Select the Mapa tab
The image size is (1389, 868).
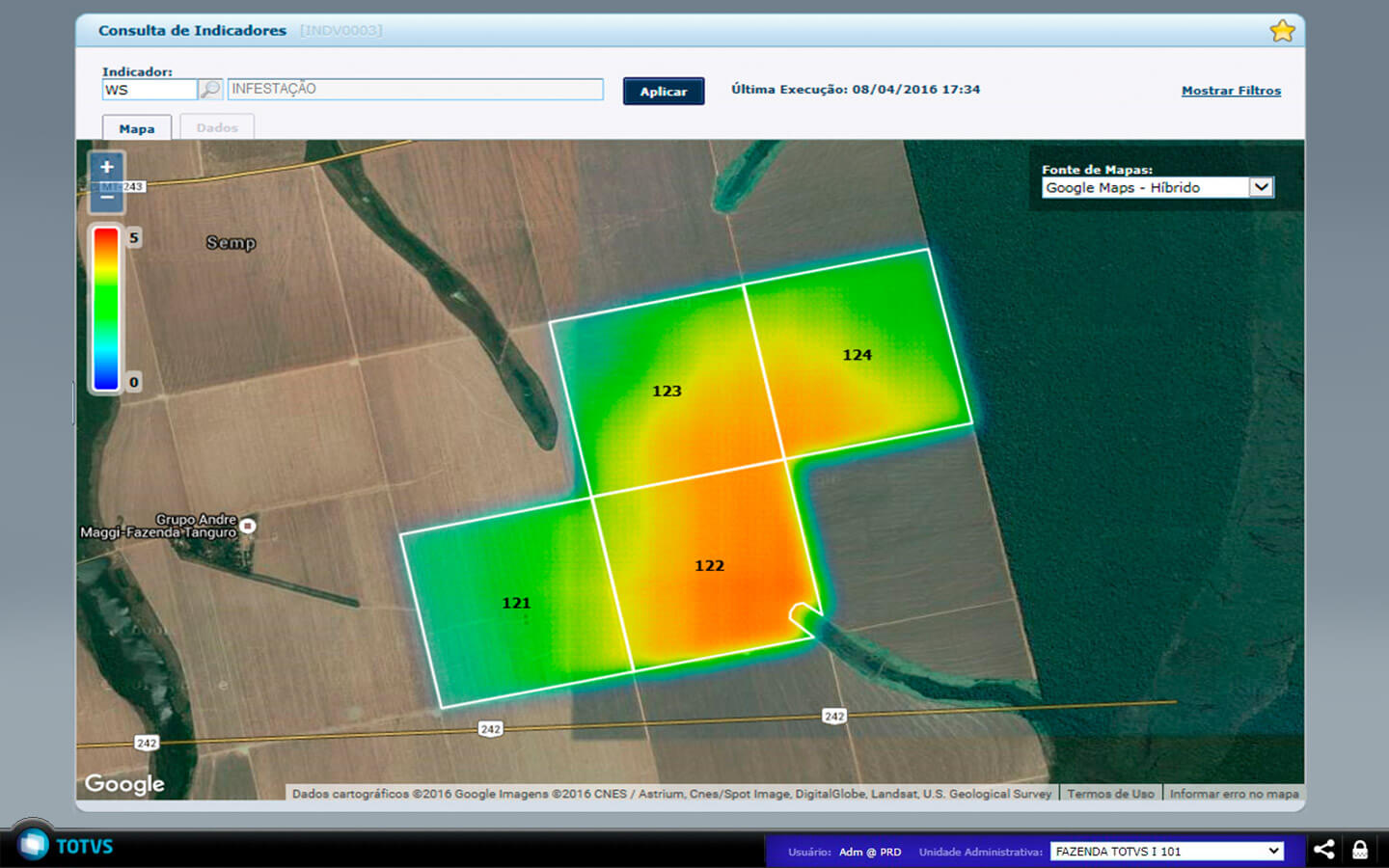coord(137,129)
